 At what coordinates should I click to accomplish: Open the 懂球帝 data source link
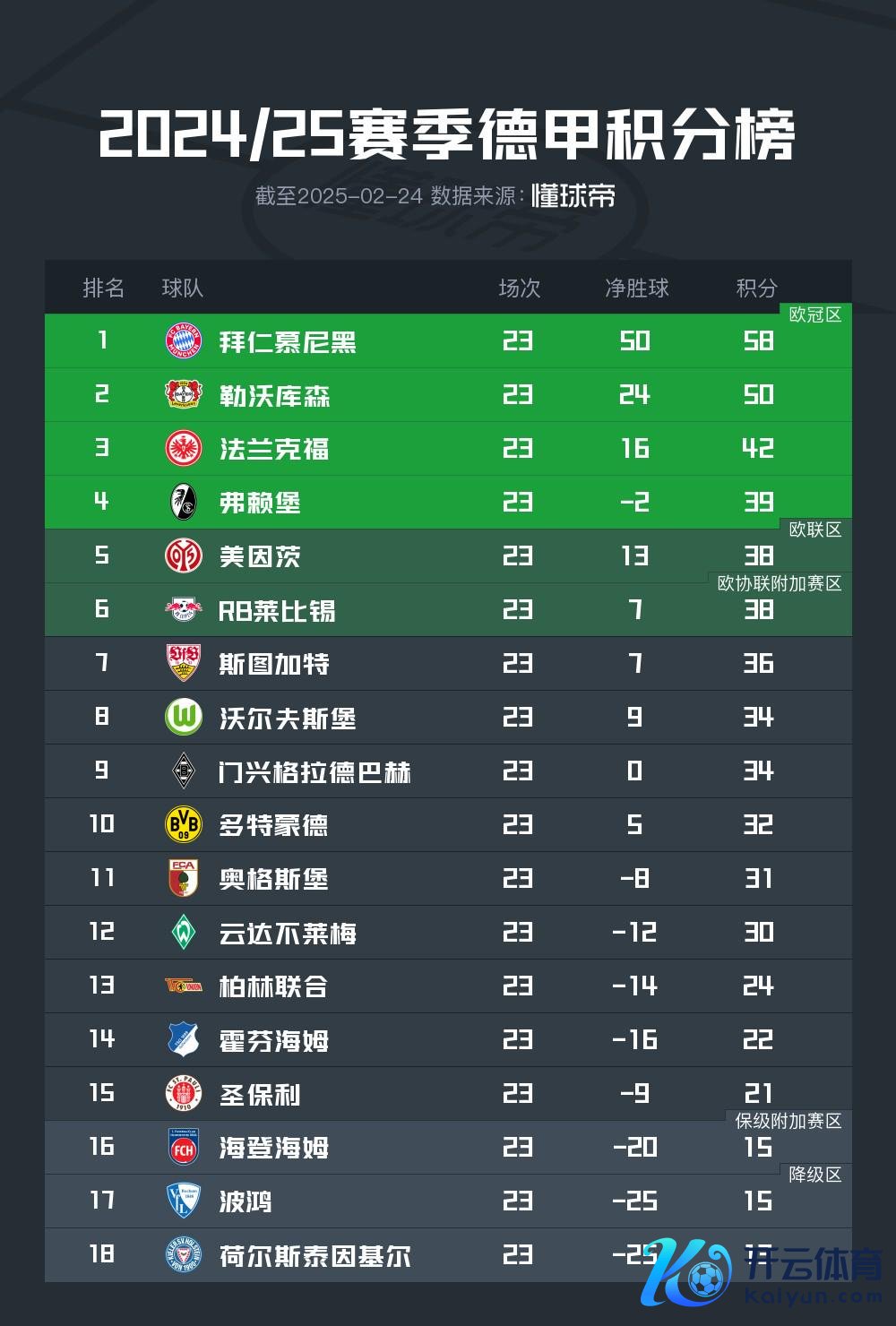573,195
